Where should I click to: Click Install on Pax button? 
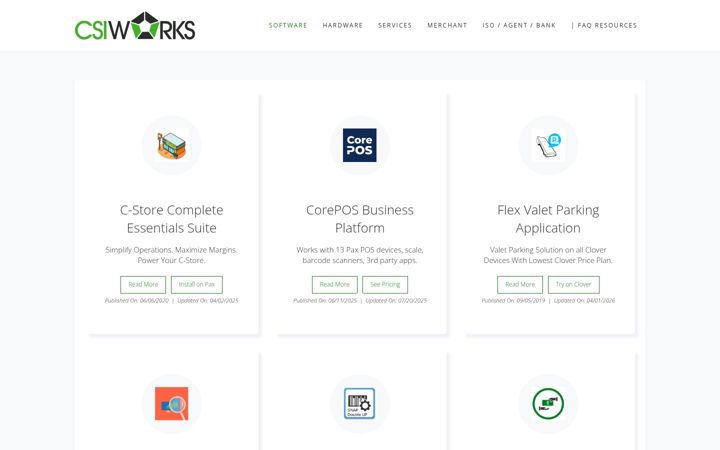197,285
